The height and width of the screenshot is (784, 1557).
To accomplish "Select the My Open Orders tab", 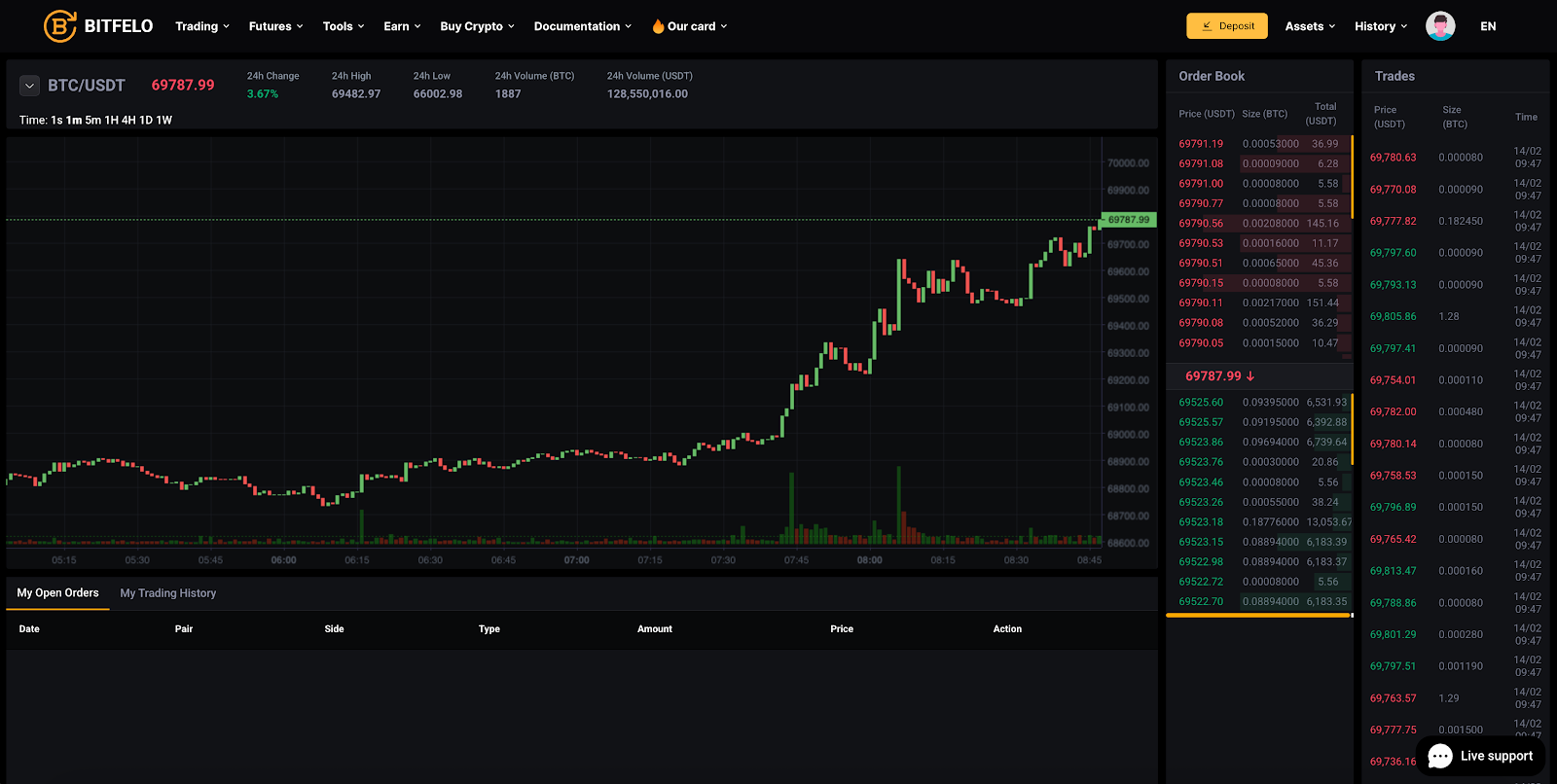I will pyautogui.click(x=57, y=593).
